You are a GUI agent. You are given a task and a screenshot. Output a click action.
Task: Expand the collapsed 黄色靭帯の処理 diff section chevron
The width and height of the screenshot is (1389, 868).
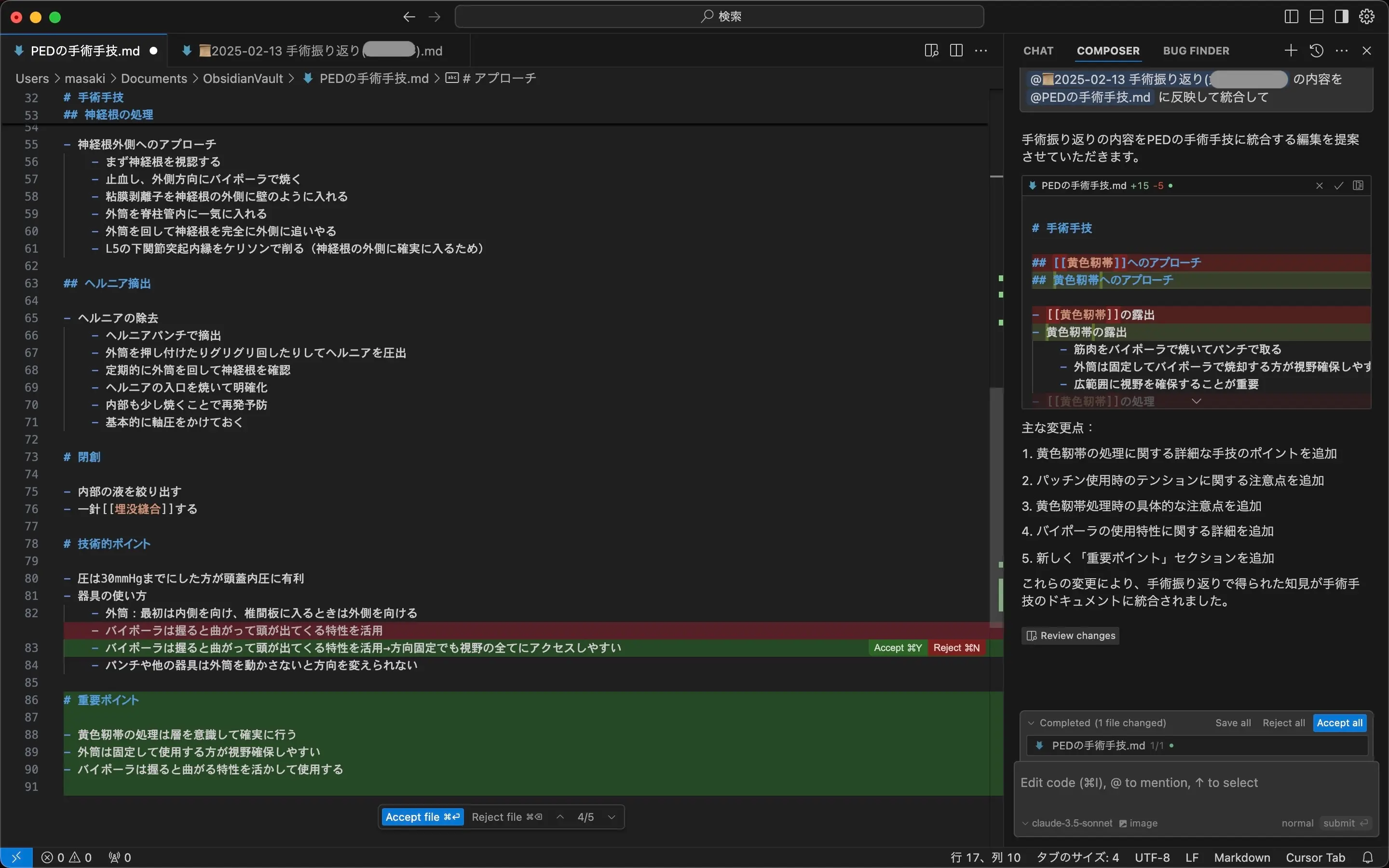coord(1196,401)
